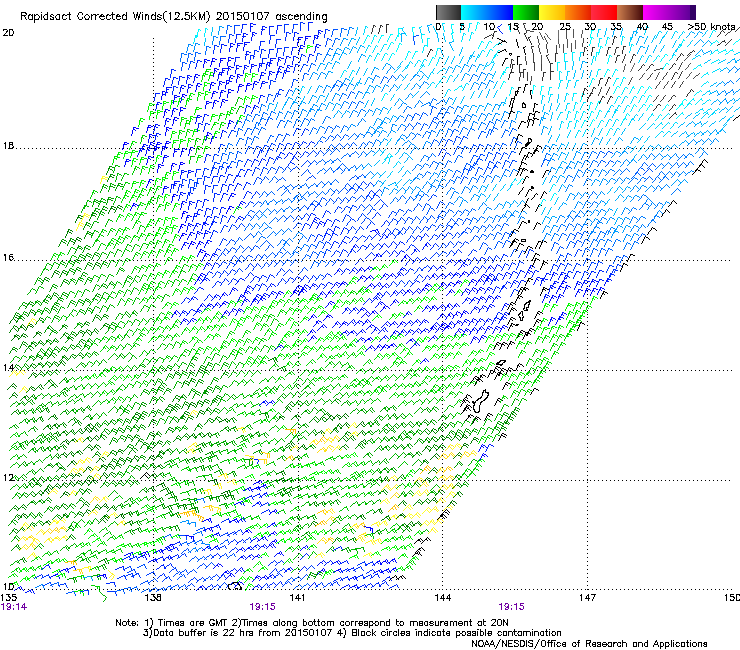Click the '>50 knots' legend label
Viewport: 740px width, 650px height.
click(711, 27)
